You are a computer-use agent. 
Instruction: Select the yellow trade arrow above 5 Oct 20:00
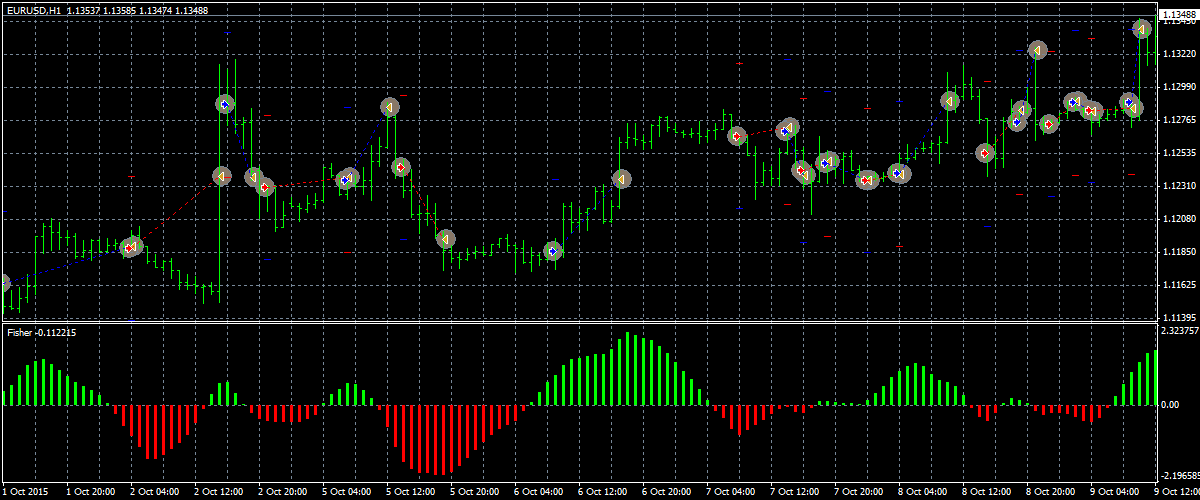445,239
